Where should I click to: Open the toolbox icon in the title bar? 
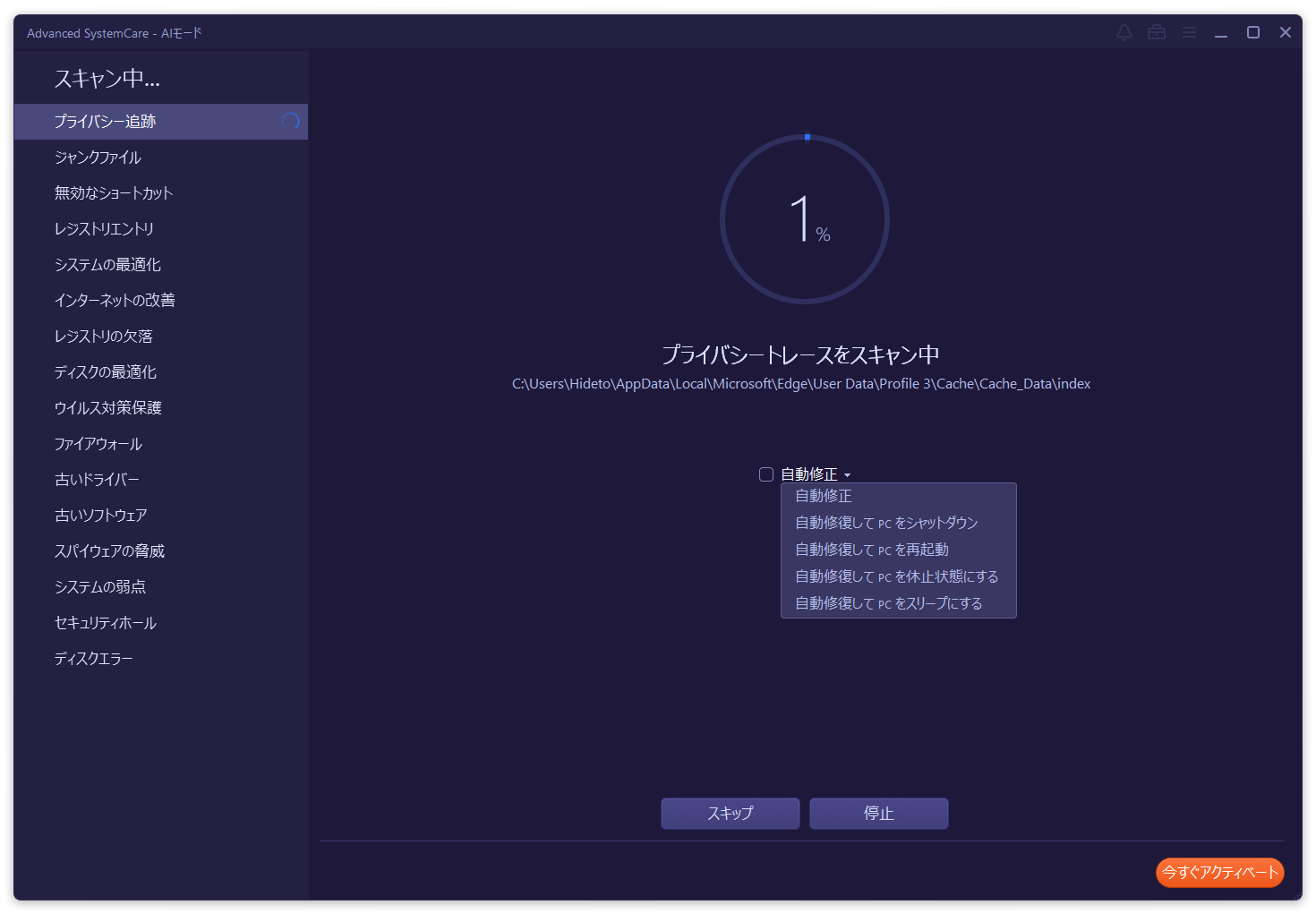1156,32
